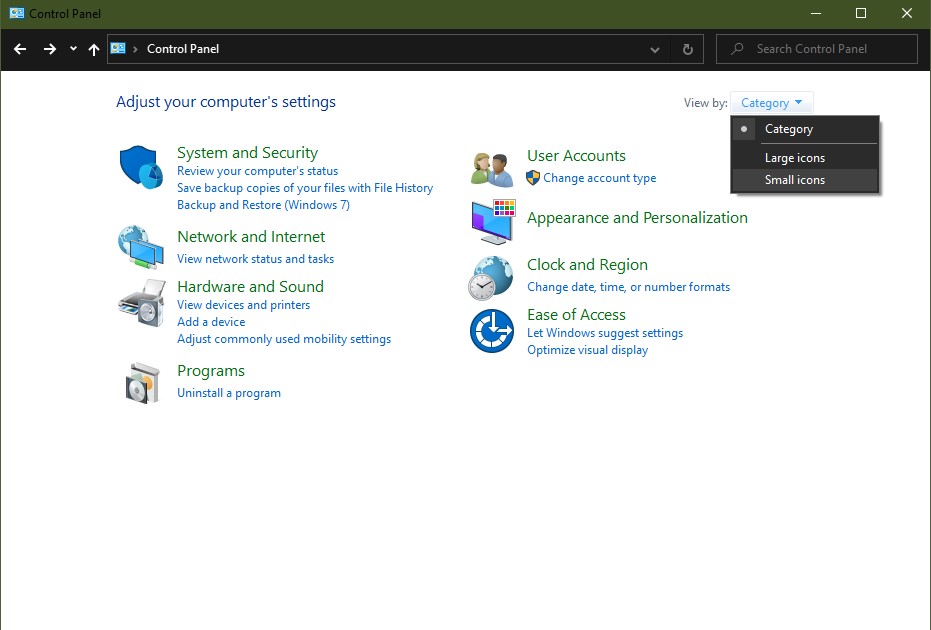Open View devices and printers
The height and width of the screenshot is (630, 931).
click(x=243, y=305)
